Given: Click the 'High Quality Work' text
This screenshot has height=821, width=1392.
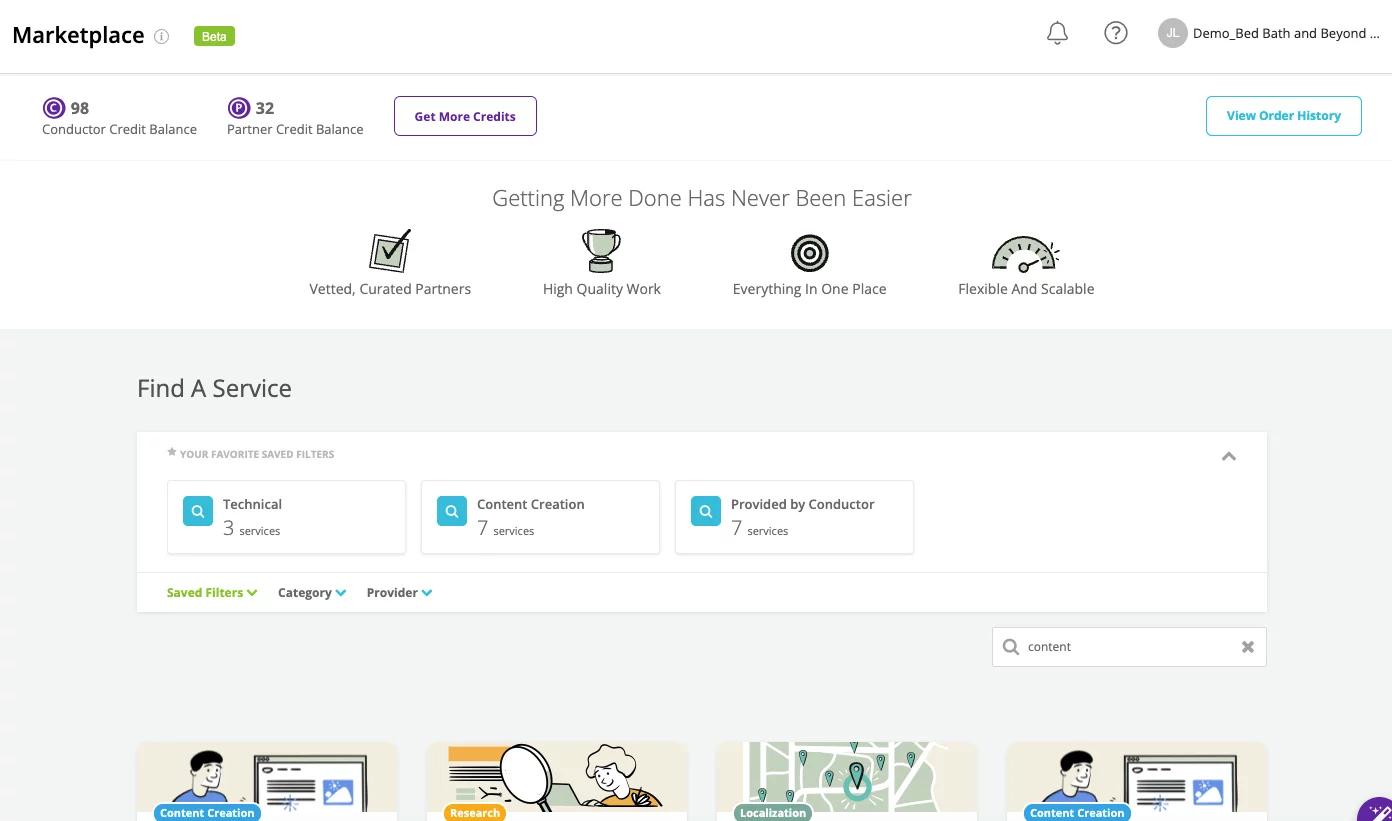Looking at the screenshot, I should coord(602,289).
